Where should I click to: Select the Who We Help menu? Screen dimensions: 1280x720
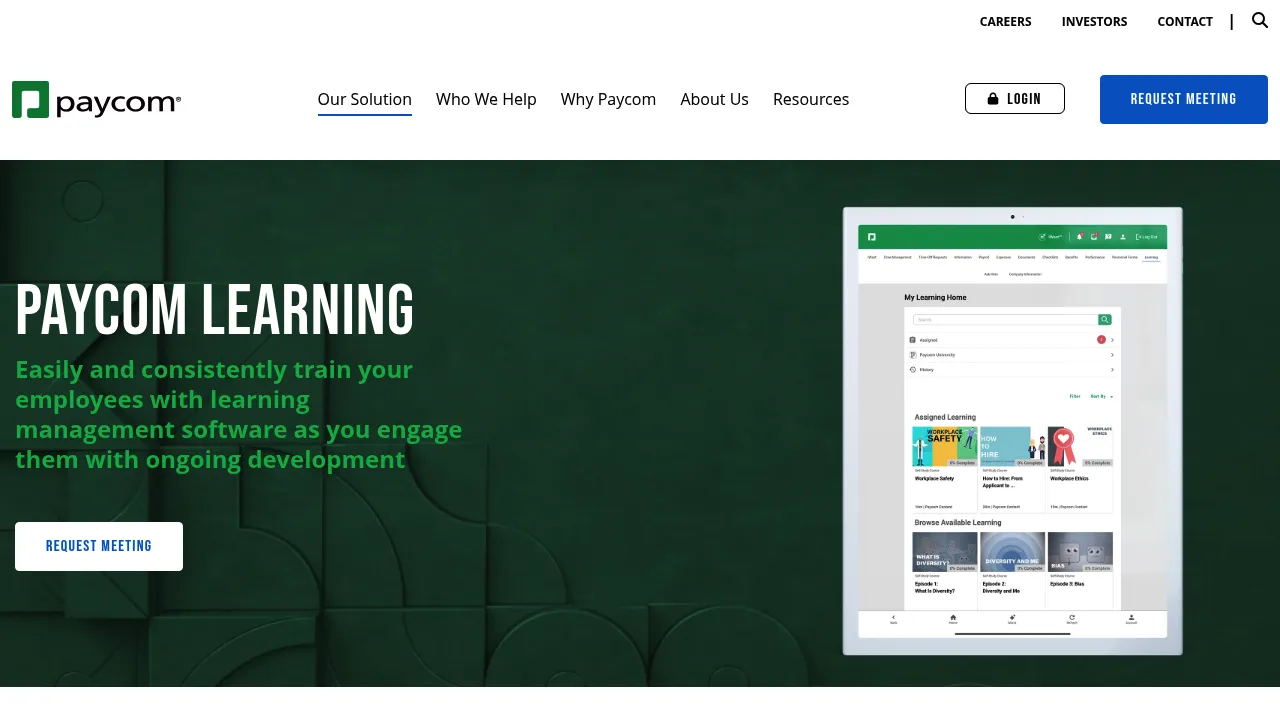486,99
